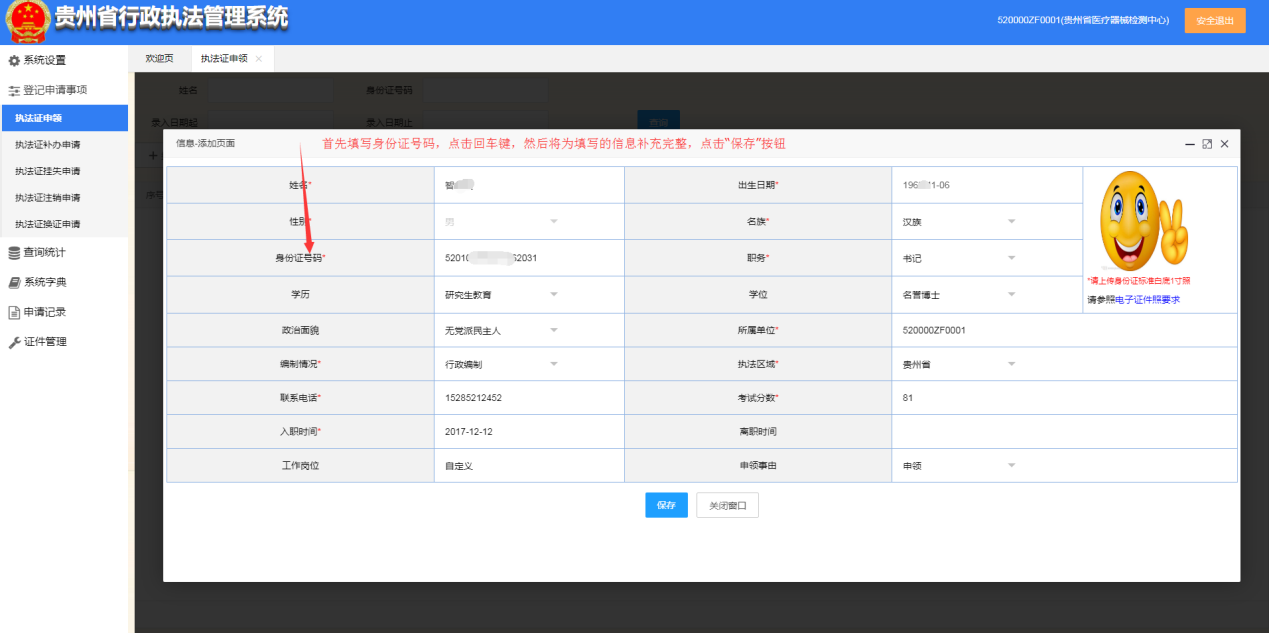The height and width of the screenshot is (633, 1269).
Task: Click the 关闭窗口 button
Action: 728,506
